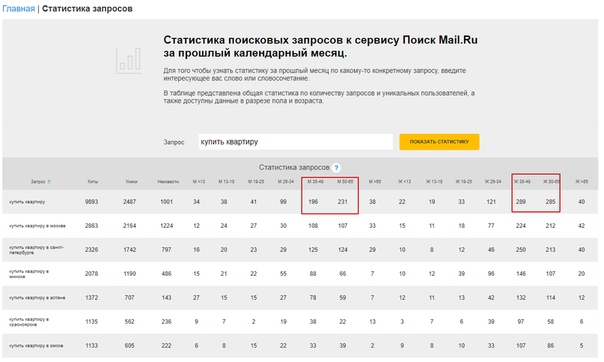The height and width of the screenshot is (362, 604).
Task: Click the Ж <13 column header
Action: point(404,182)
